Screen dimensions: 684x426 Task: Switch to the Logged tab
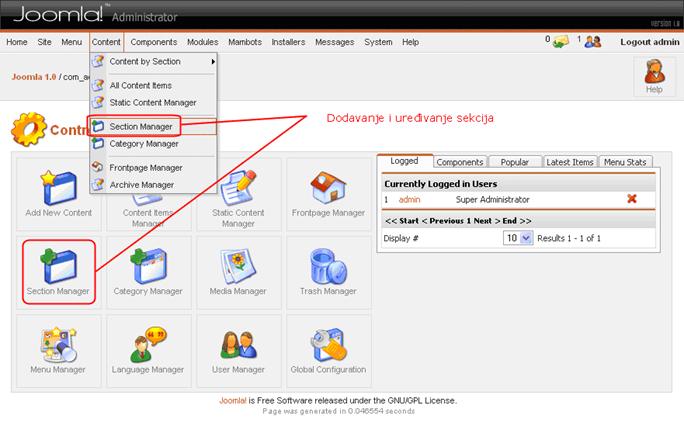click(405, 161)
